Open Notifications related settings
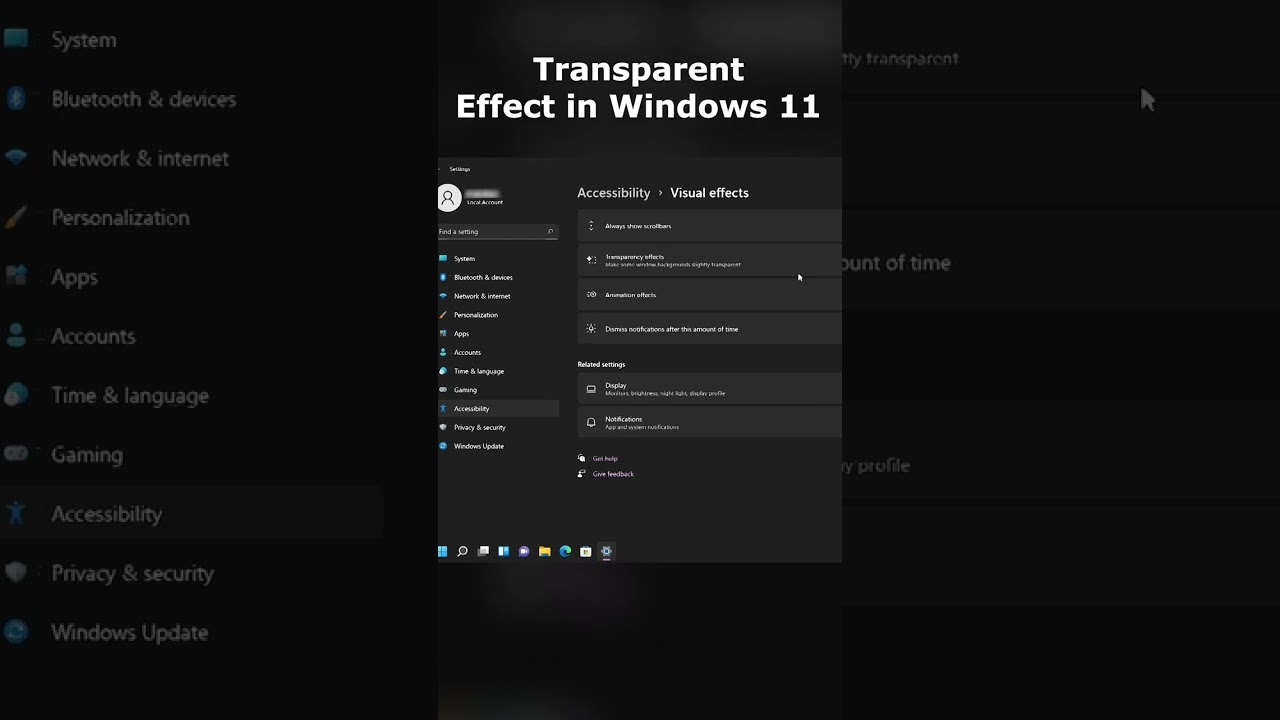Screen dimensions: 1280x720 tap(710, 423)
